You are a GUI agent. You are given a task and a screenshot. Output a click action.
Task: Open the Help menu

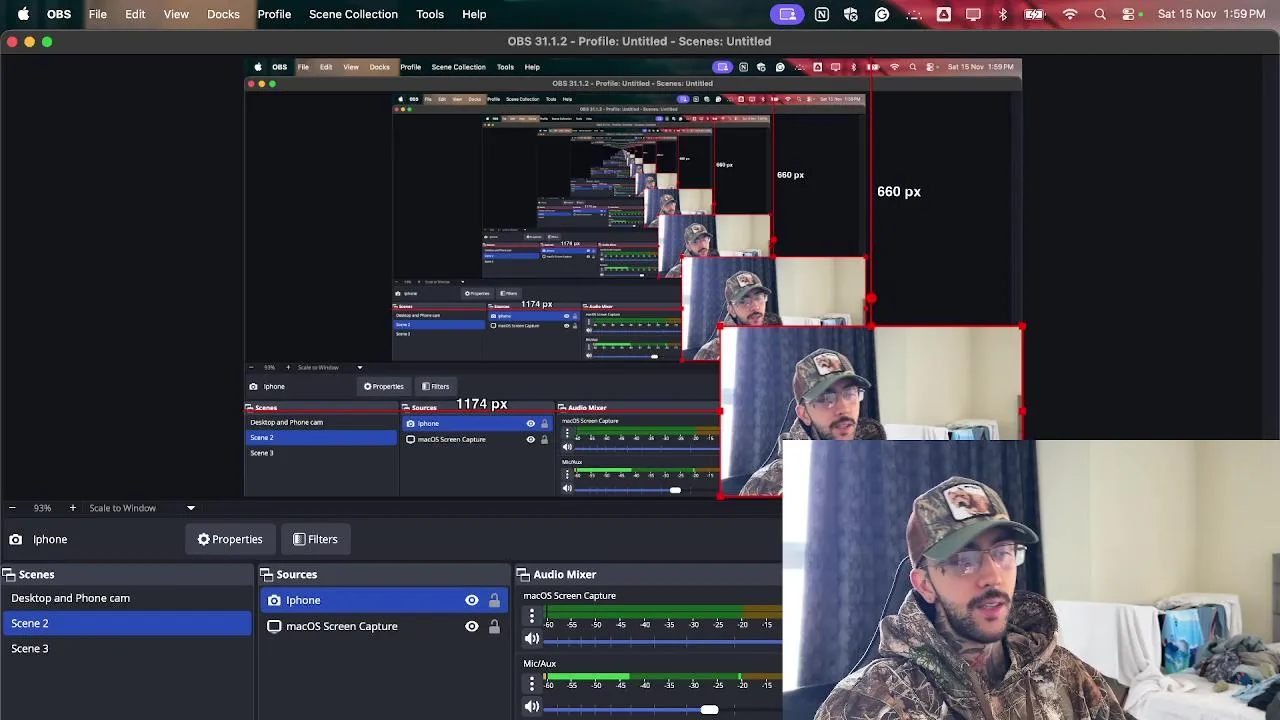click(x=474, y=14)
